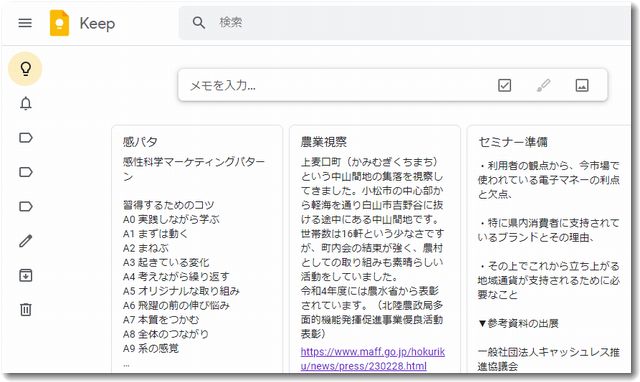Open the セミナー準備 note card

(549, 249)
